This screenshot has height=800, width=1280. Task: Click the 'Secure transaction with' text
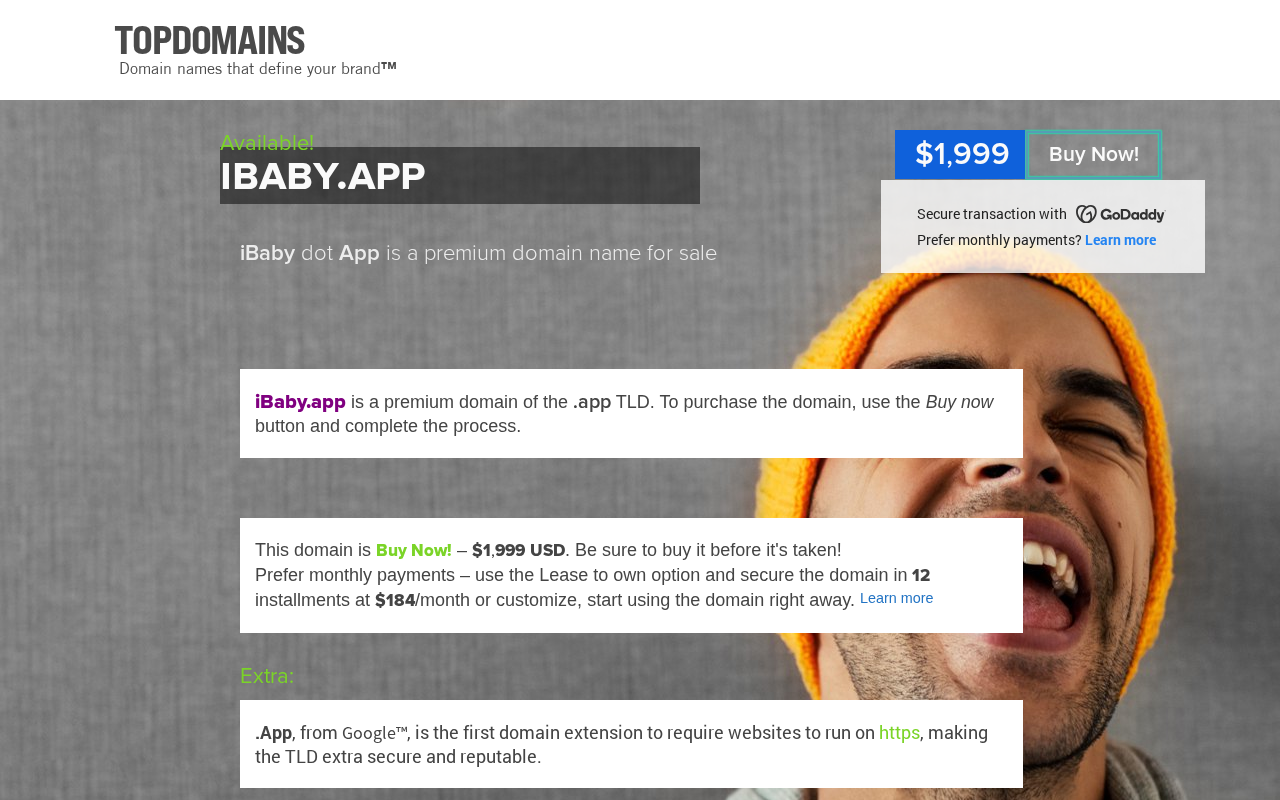(x=991, y=214)
